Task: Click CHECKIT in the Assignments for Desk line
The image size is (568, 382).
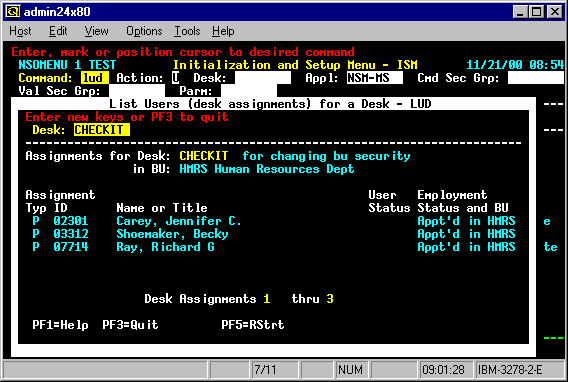Action: click(204, 156)
